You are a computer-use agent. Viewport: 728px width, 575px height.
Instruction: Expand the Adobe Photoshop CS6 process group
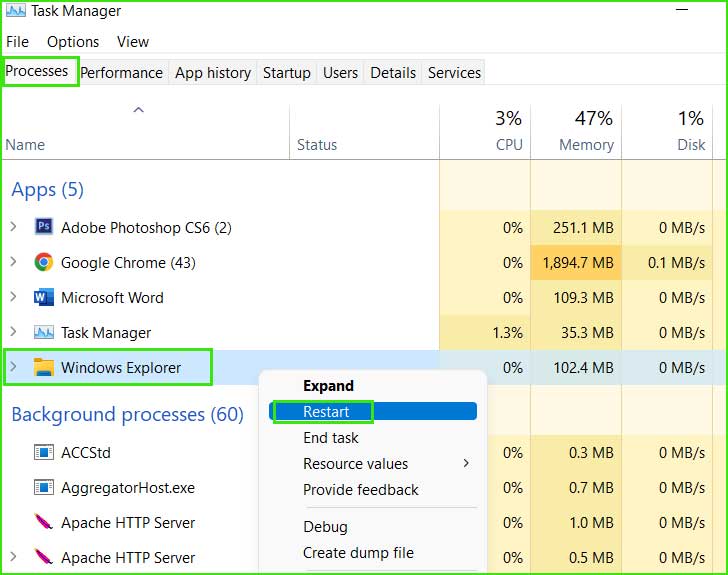13,227
